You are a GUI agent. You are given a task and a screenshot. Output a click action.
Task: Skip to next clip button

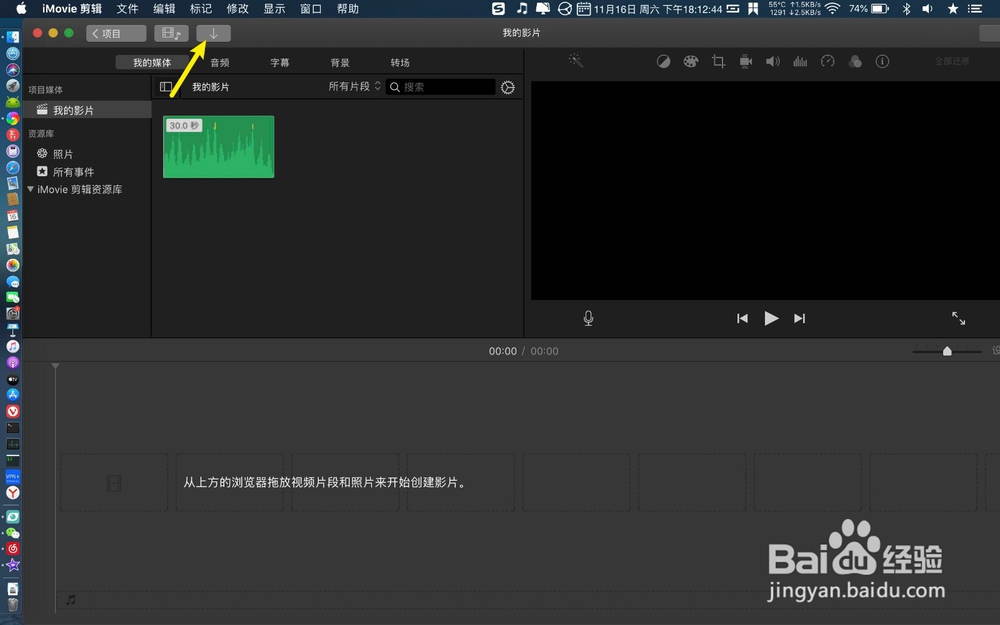tap(800, 318)
